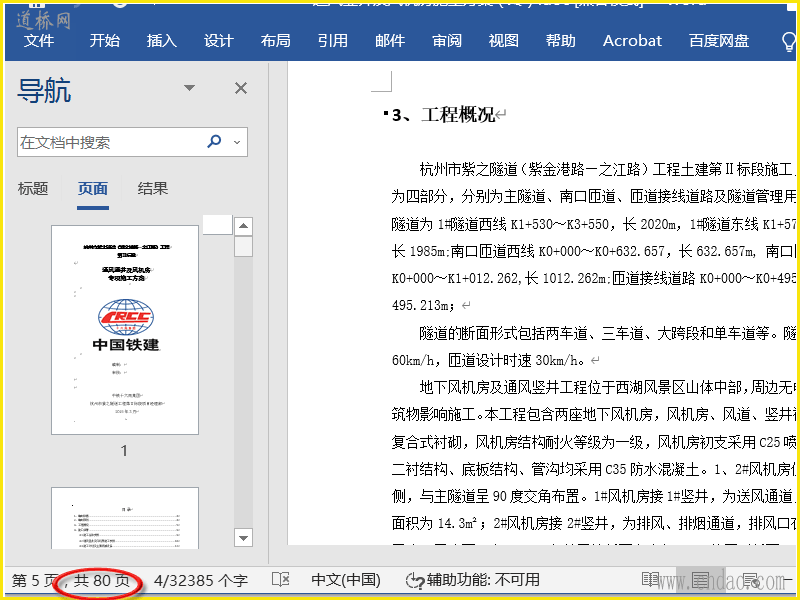Select page 1 cover thumbnail
Screen dimensions: 800x600
[125, 330]
